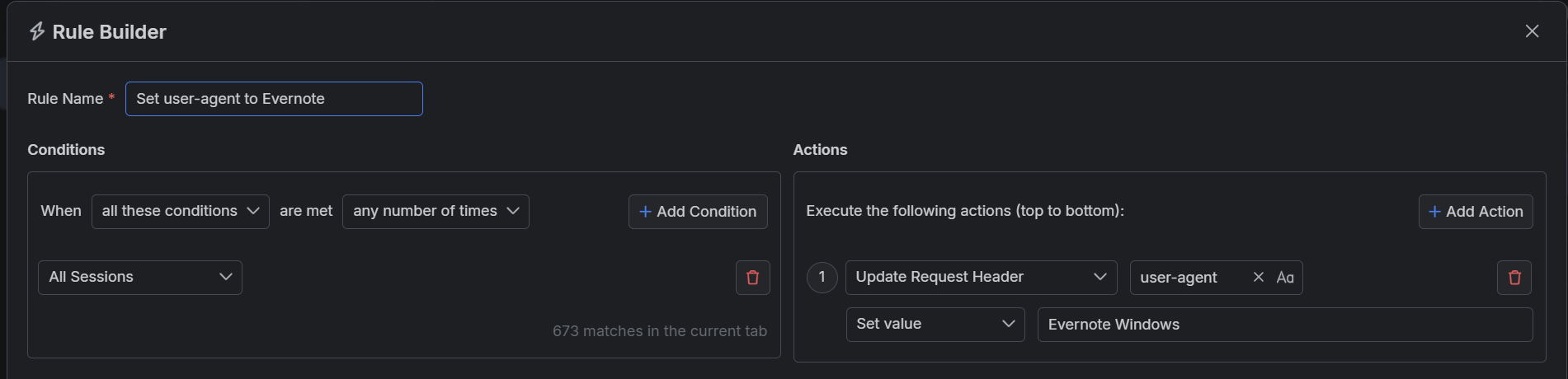Click the lightning bolt Rule Builder icon
This screenshot has width=1568, height=379.
(37, 31)
